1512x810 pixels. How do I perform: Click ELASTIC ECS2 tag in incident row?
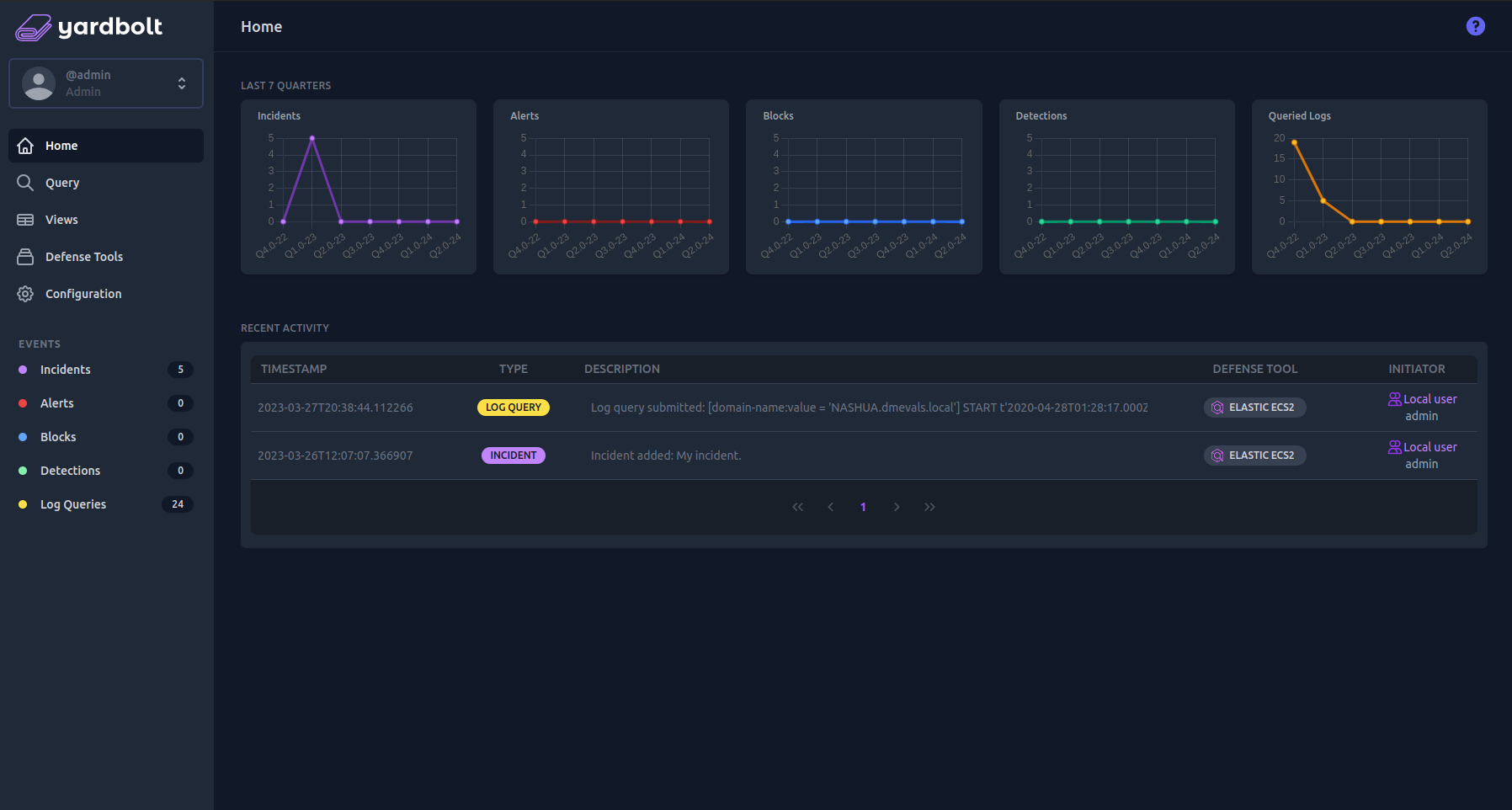[x=1255, y=456]
